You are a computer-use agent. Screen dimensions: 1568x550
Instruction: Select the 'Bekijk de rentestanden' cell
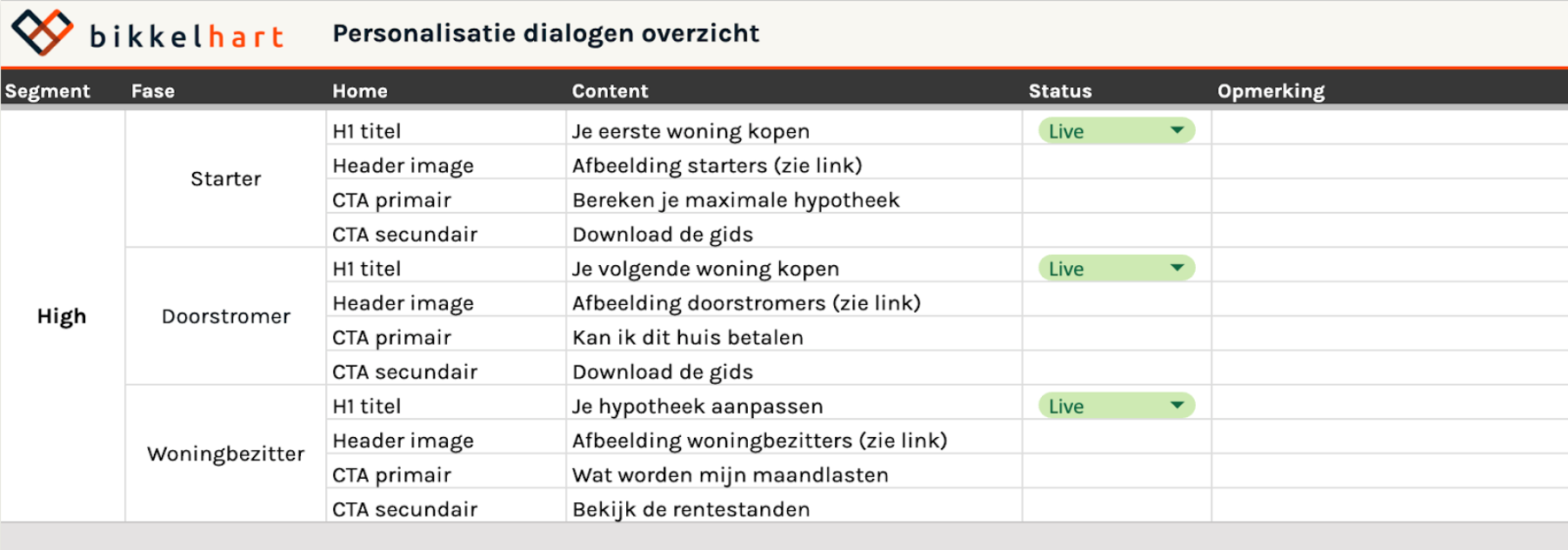coord(794,509)
